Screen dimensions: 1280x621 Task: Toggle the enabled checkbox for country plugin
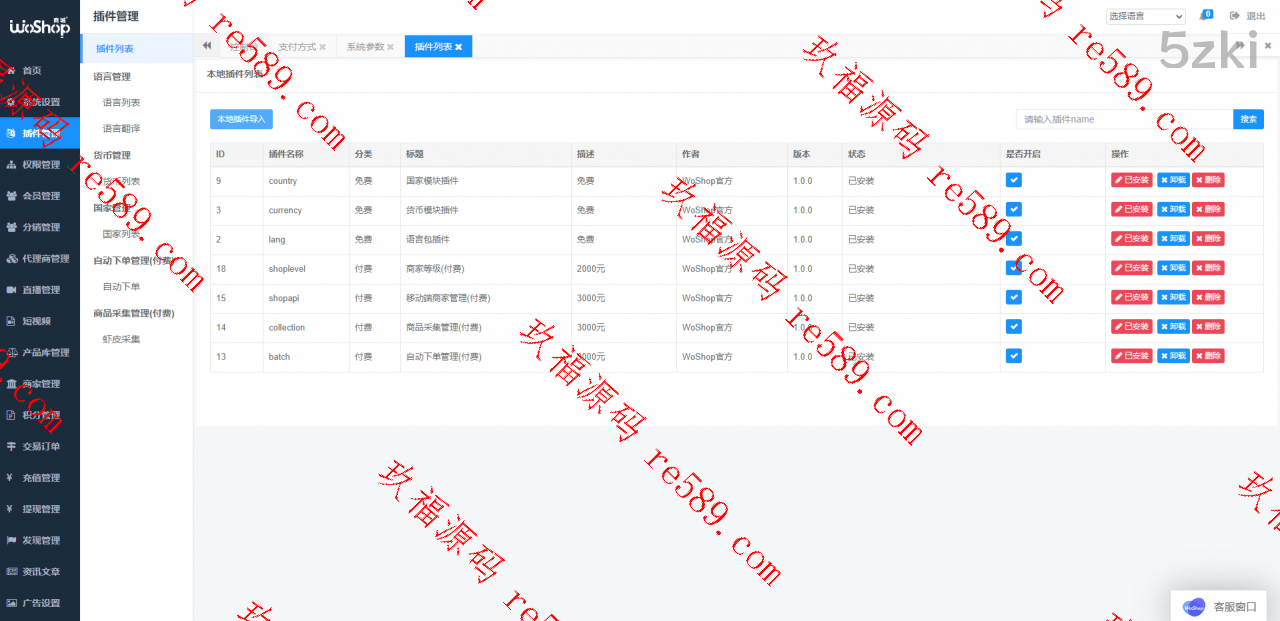(1014, 180)
